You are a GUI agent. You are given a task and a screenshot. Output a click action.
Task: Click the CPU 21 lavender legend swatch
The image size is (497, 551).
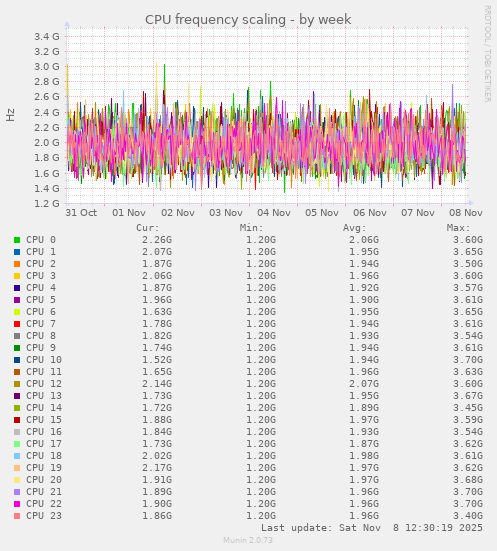pos(17,492)
